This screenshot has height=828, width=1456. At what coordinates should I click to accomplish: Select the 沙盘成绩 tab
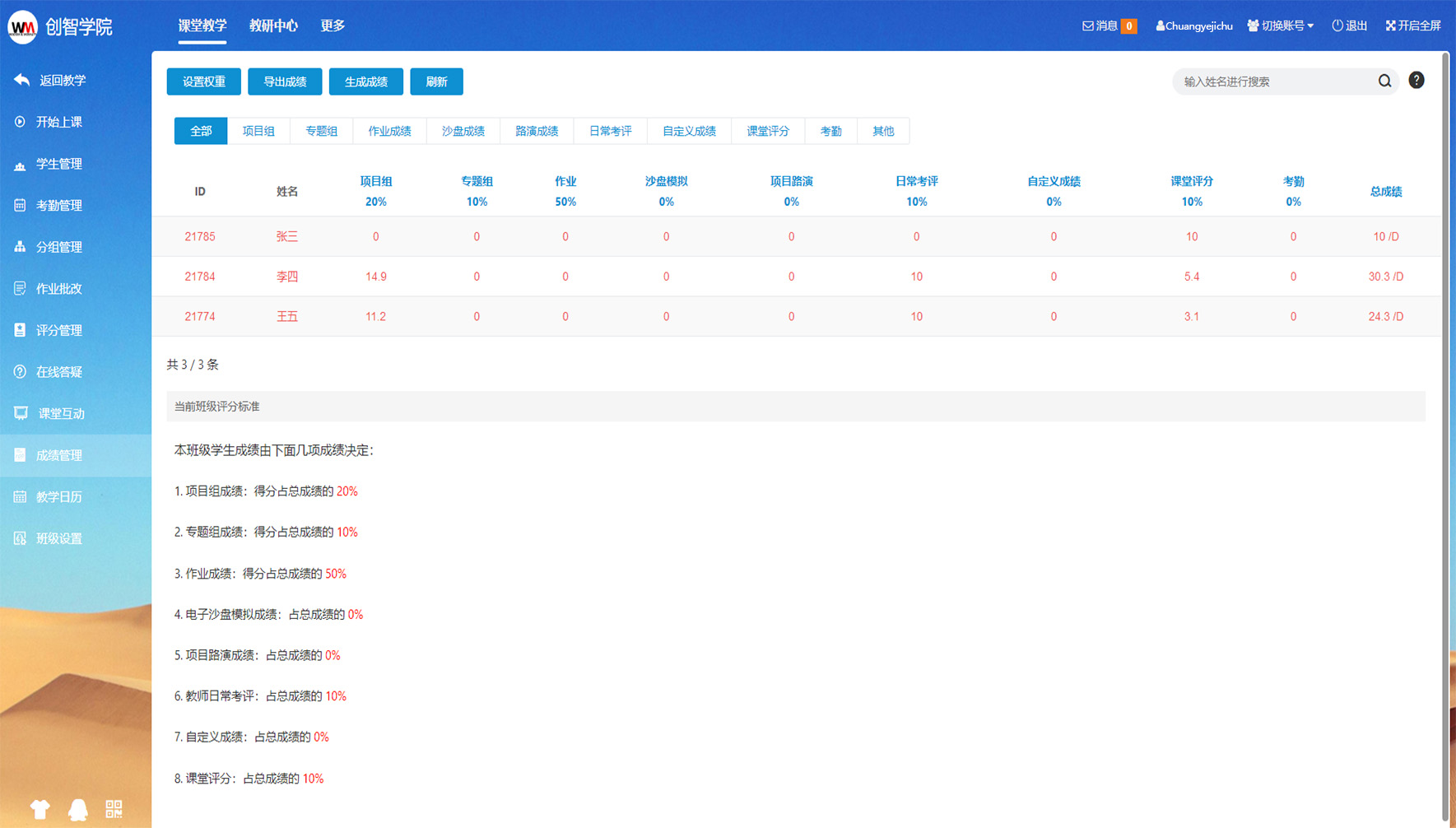tap(463, 131)
